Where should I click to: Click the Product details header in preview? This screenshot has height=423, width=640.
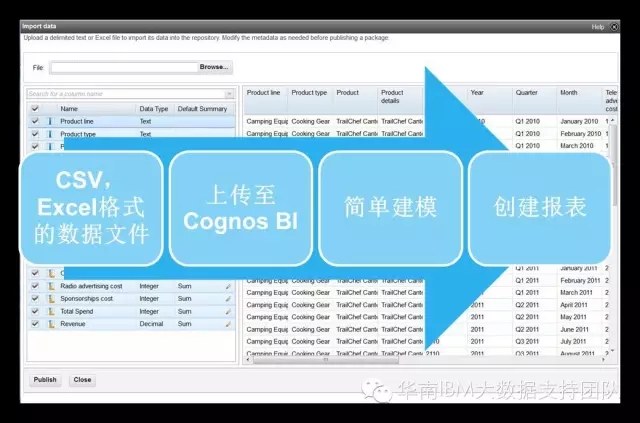(392, 97)
